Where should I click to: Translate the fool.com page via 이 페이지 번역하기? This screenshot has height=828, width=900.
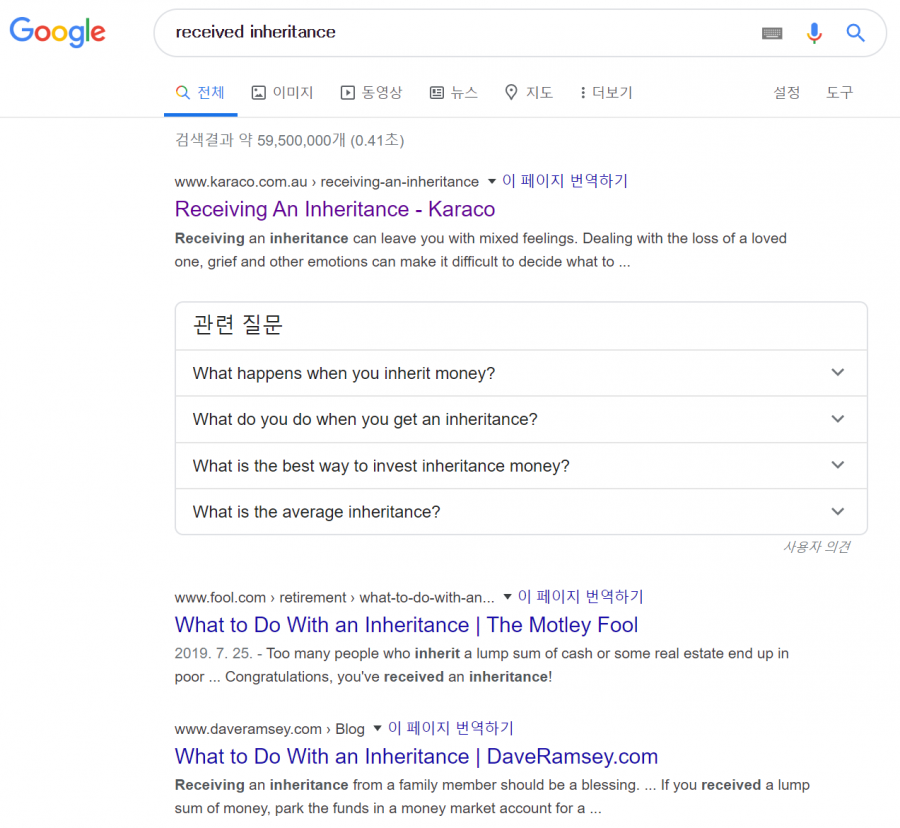click(580, 597)
